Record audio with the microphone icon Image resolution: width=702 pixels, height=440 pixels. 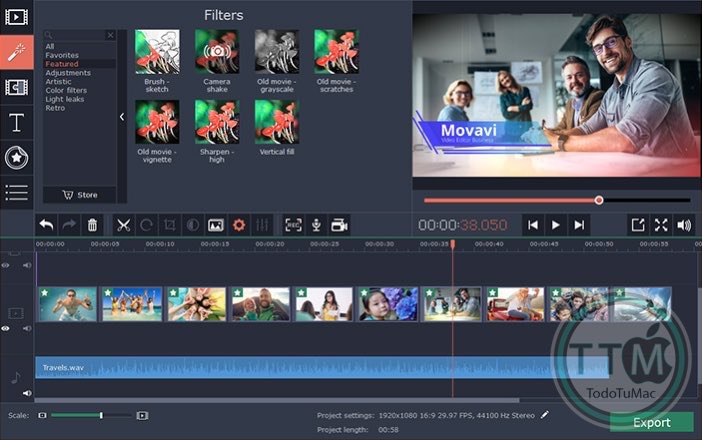tap(316, 225)
